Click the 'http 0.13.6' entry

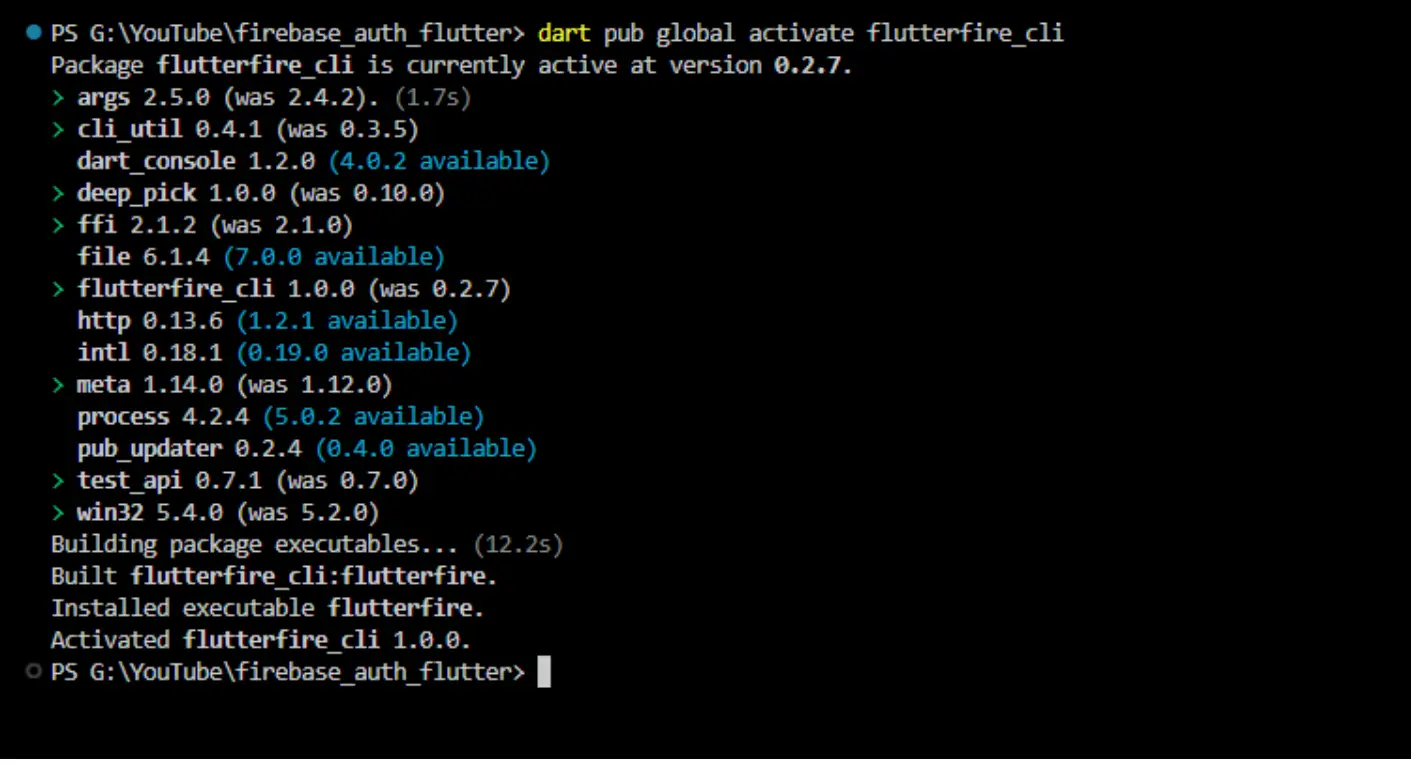point(150,321)
